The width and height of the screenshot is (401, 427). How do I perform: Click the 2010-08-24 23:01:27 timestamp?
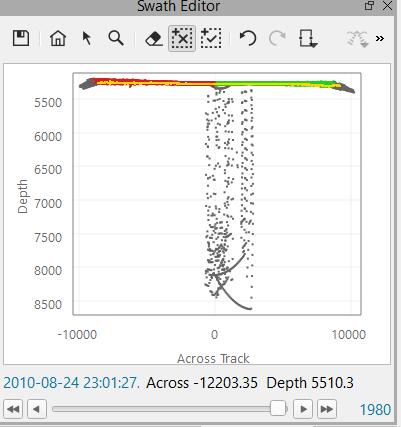pos(72,383)
